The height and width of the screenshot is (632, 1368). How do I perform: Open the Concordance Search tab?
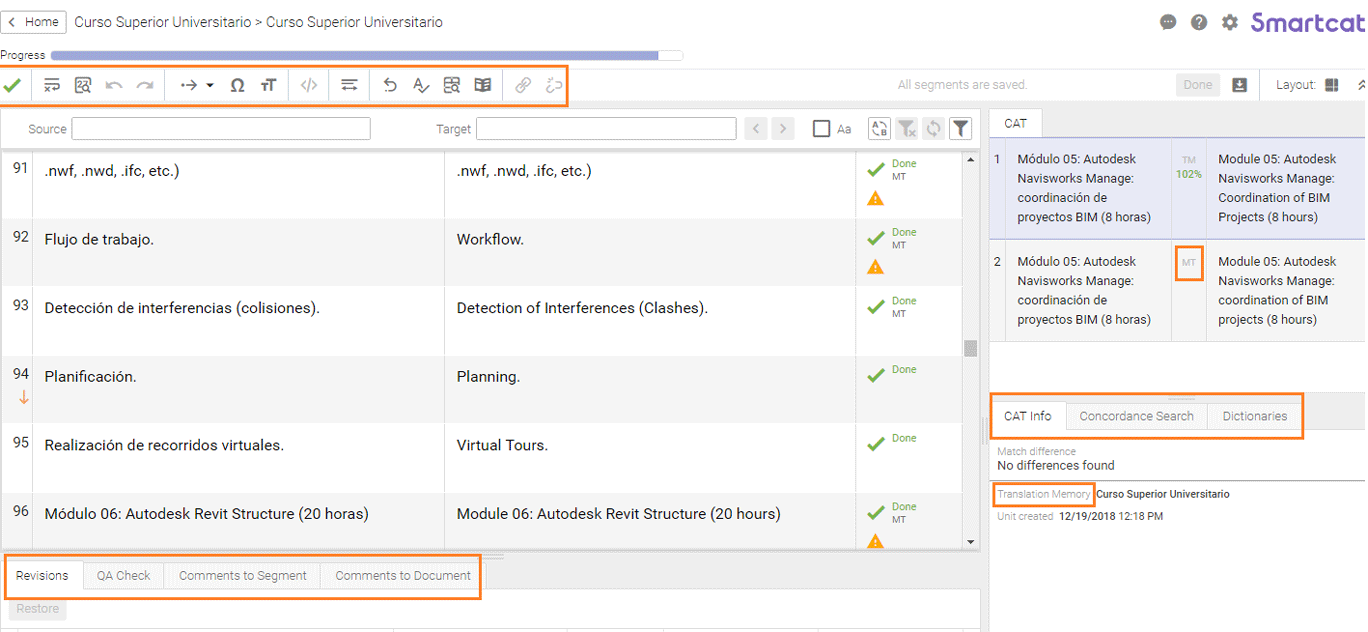tap(1135, 416)
